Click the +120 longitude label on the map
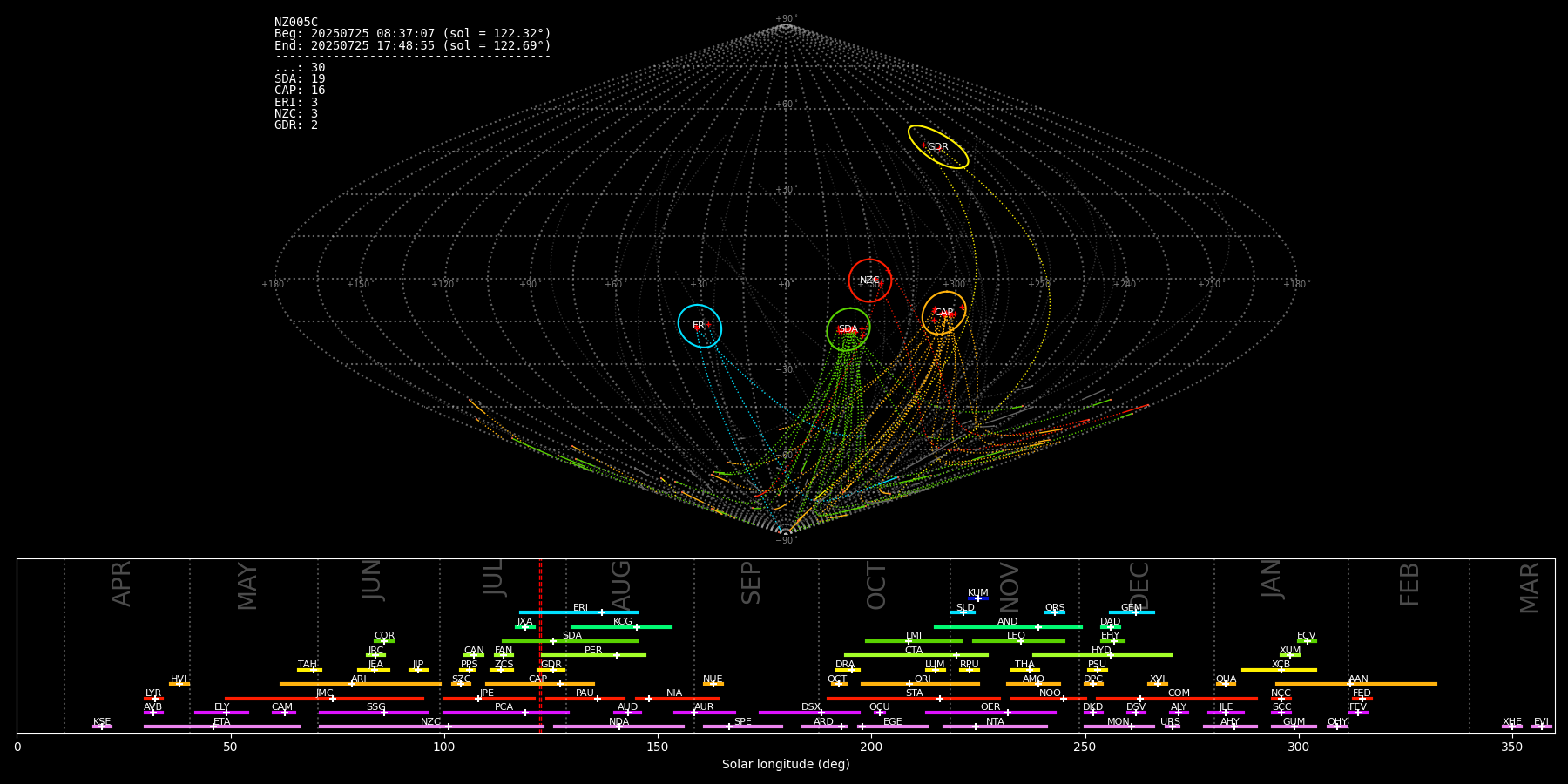 [x=443, y=285]
